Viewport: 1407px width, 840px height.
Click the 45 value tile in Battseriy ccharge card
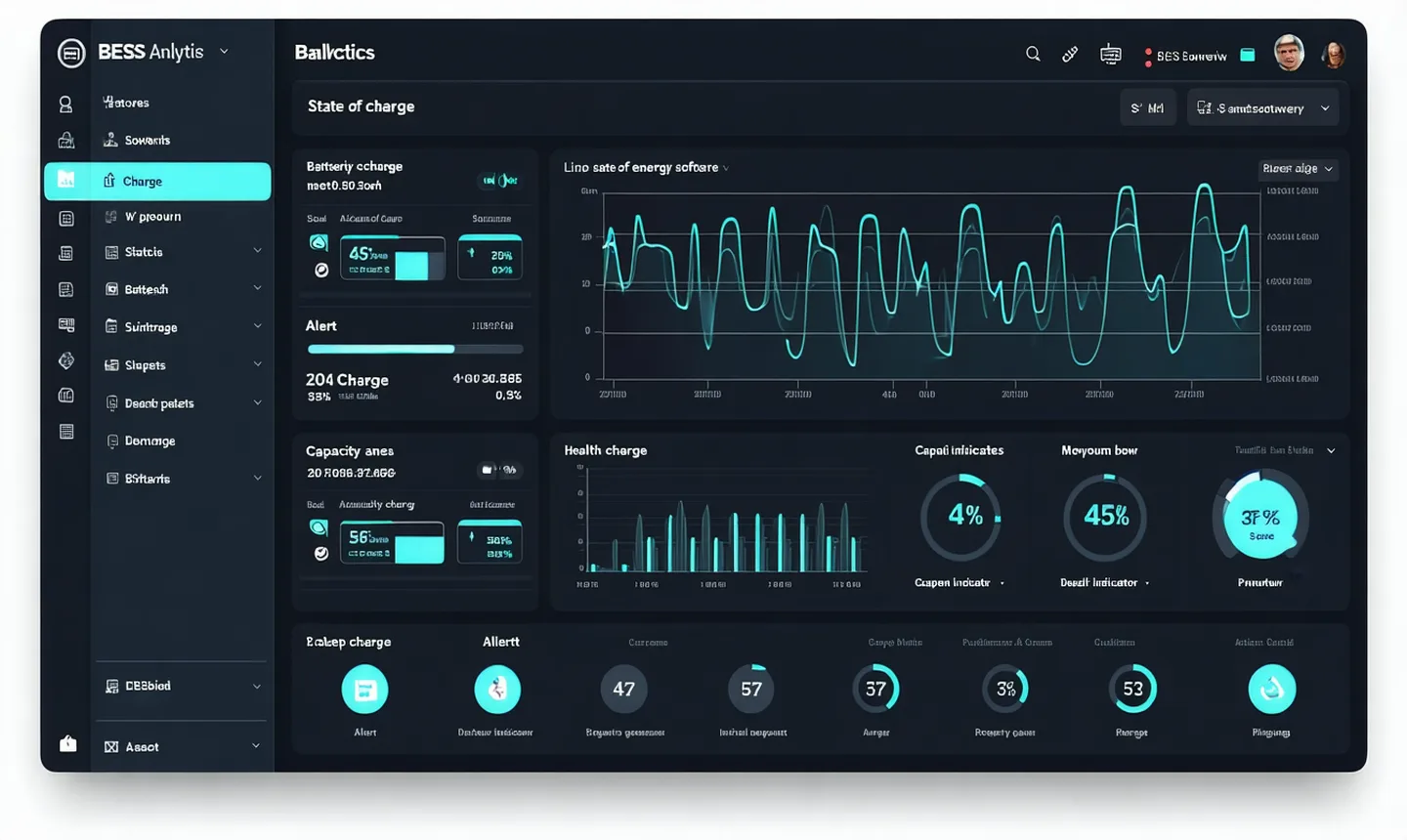(393, 259)
